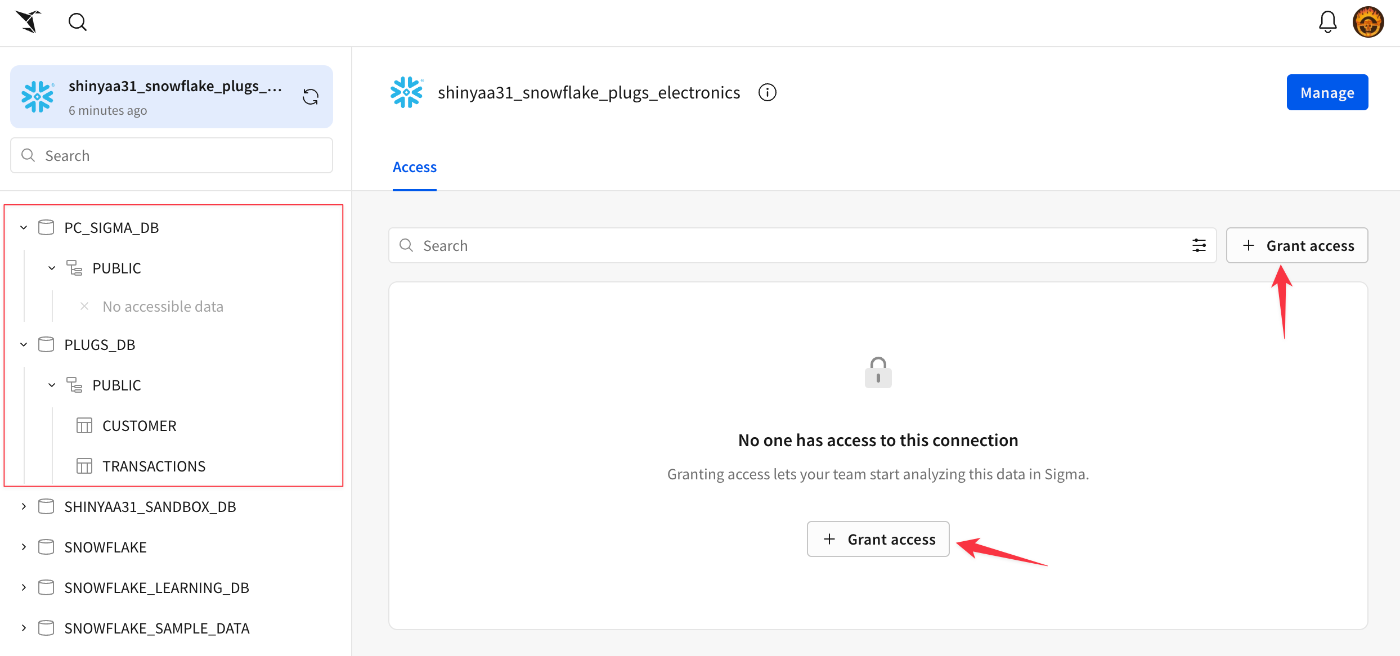Expand the SHINYAA31_SANDBOX_DB database

[x=24, y=507]
